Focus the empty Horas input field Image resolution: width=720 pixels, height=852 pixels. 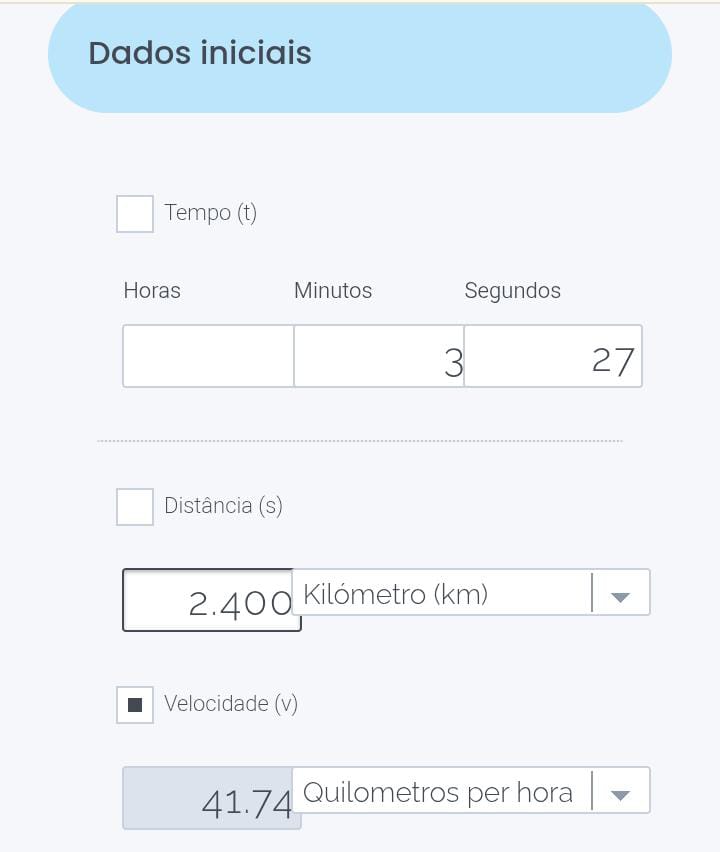coord(208,356)
